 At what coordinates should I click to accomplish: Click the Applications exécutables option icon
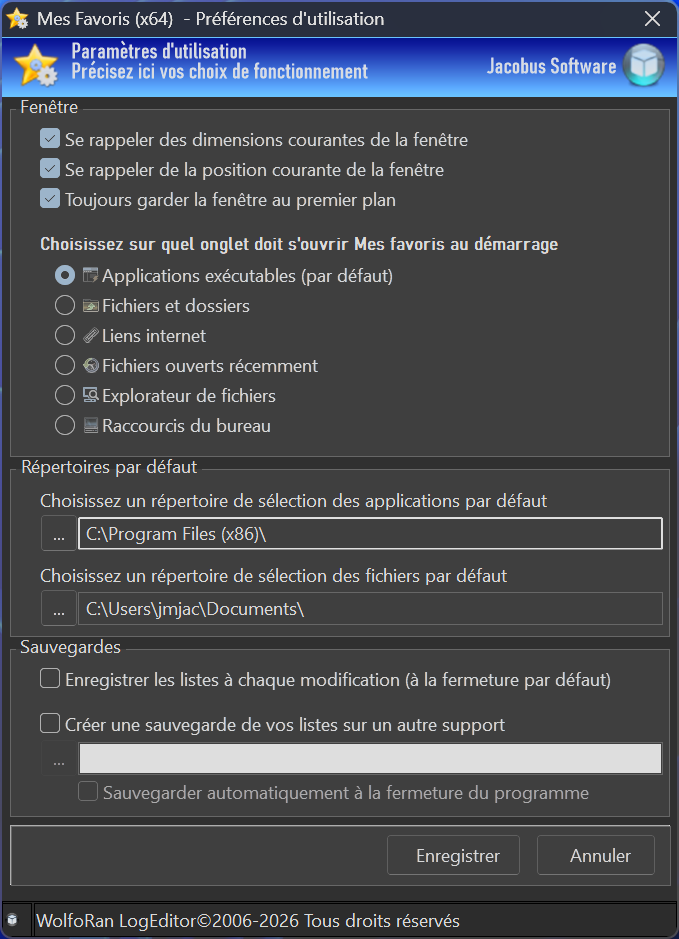91,275
